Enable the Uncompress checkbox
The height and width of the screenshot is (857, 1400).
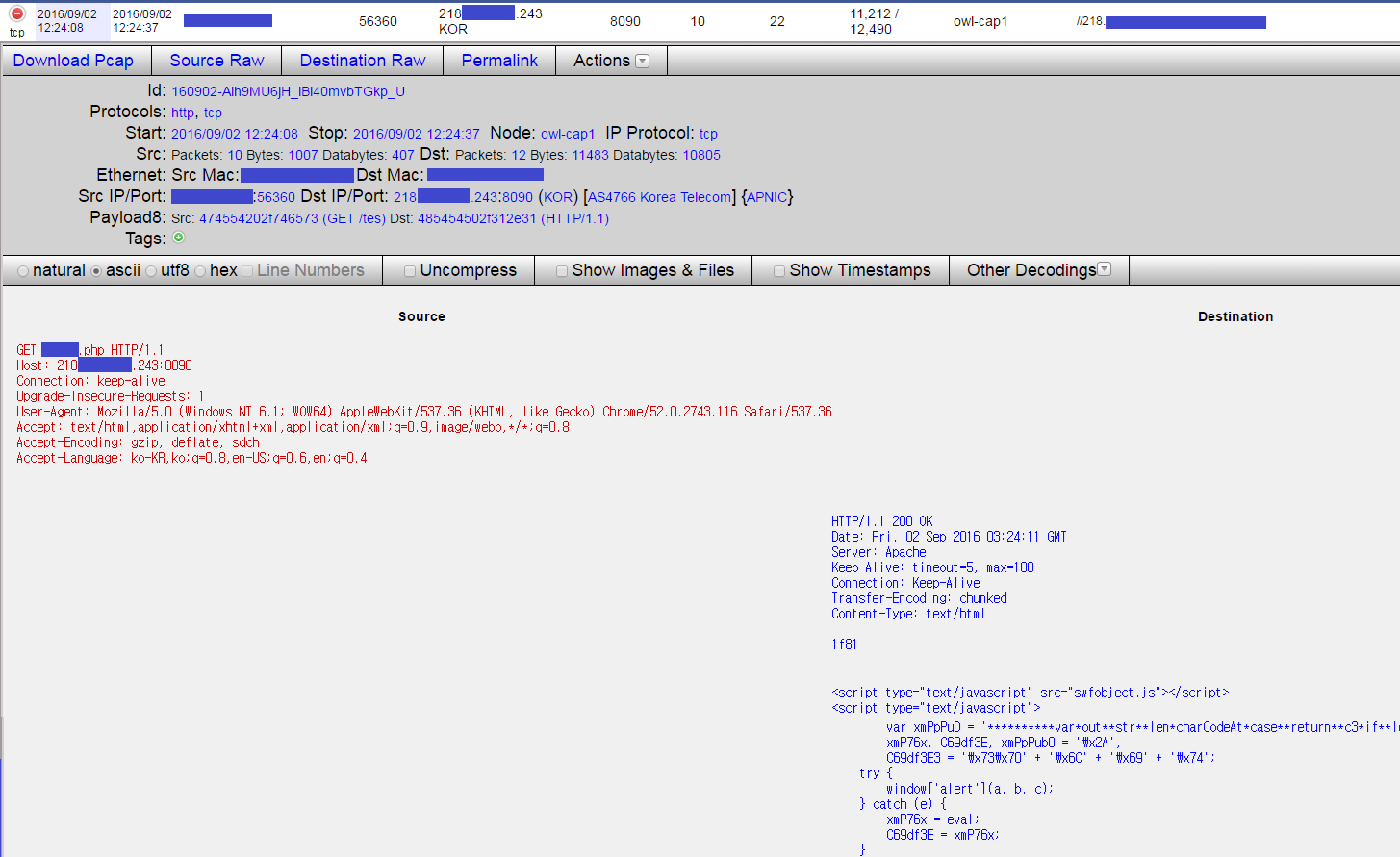(410, 271)
